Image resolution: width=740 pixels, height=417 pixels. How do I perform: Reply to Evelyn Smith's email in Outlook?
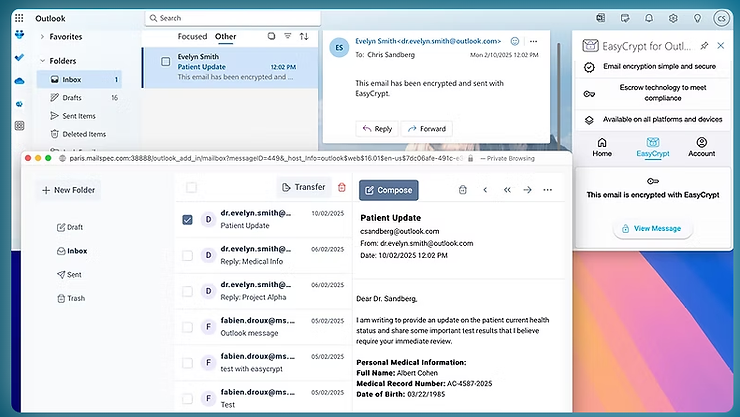[x=377, y=129]
